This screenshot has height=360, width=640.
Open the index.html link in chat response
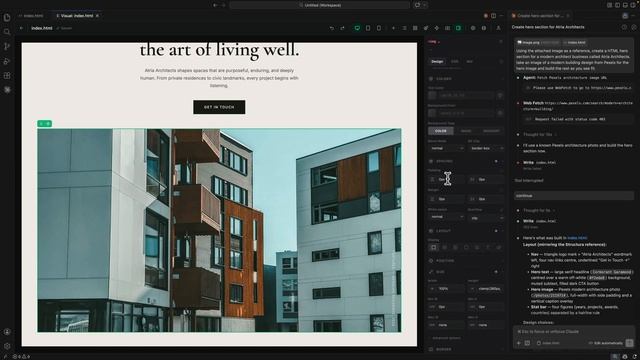point(577,238)
